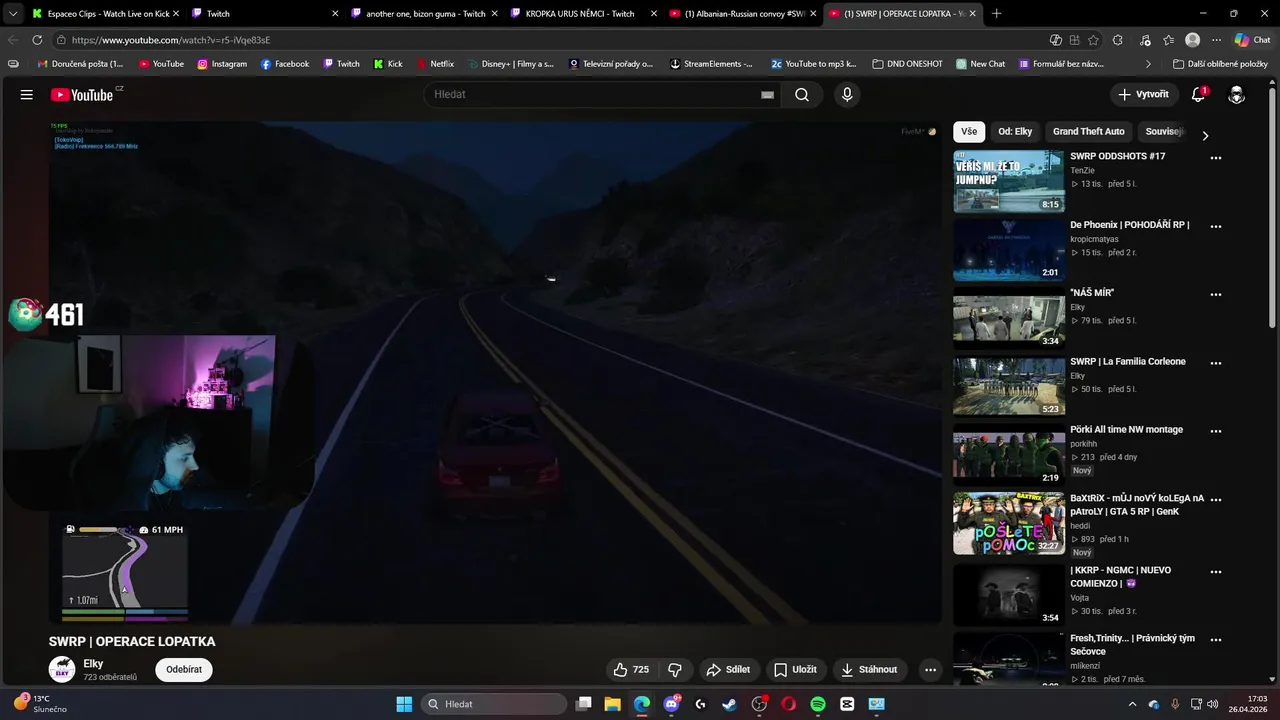Save the video with Uložit
This screenshot has height=720, width=1280.
tap(795, 669)
